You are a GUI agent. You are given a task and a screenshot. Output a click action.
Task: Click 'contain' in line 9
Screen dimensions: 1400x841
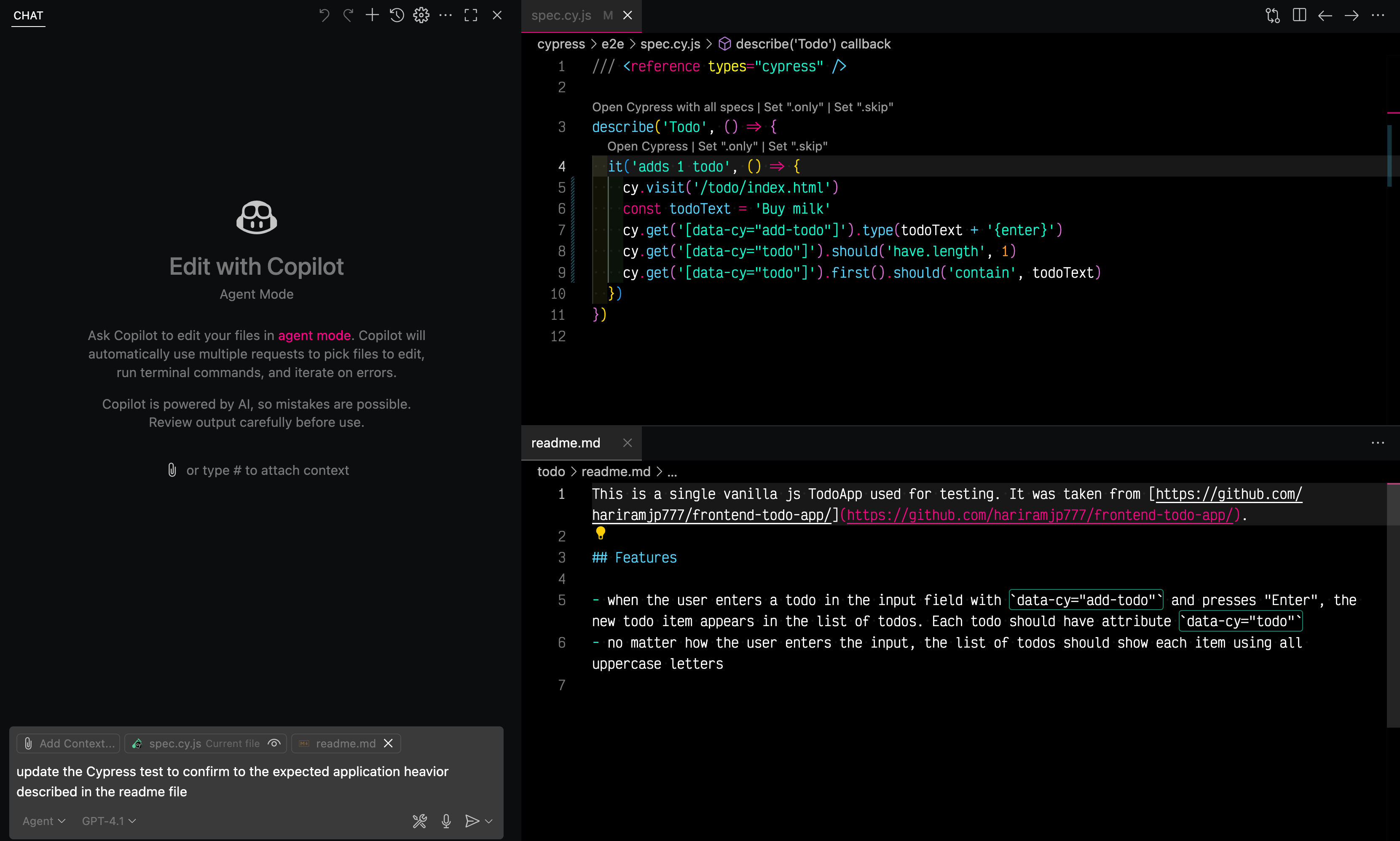(x=982, y=273)
